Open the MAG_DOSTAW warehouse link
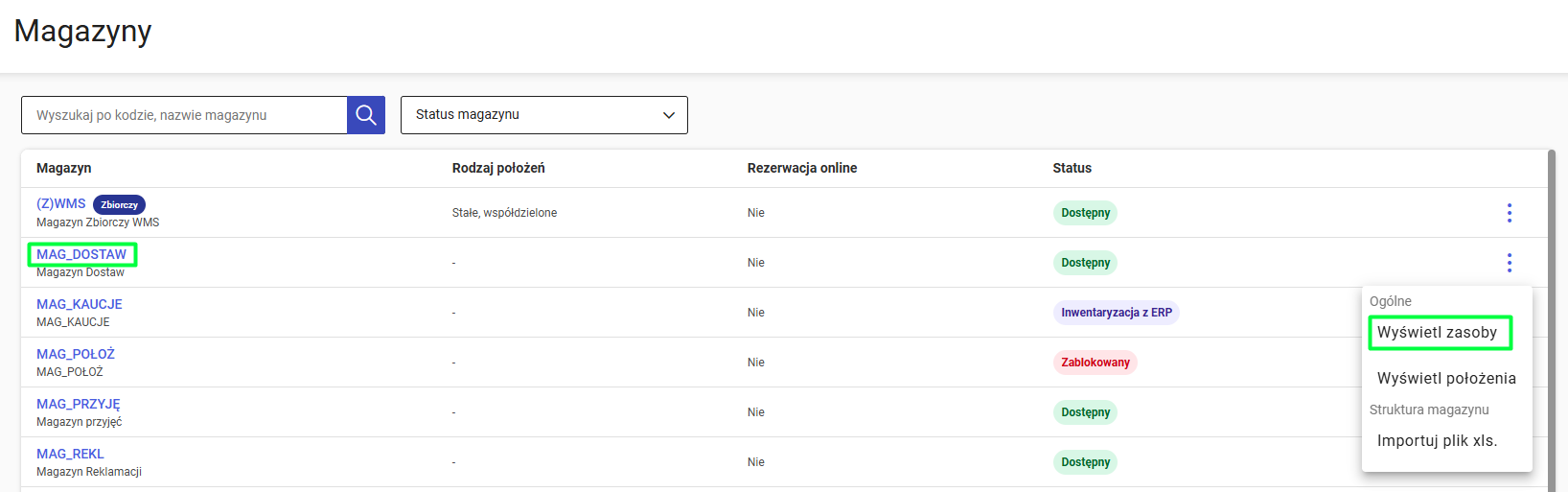The image size is (1568, 492). (81, 254)
